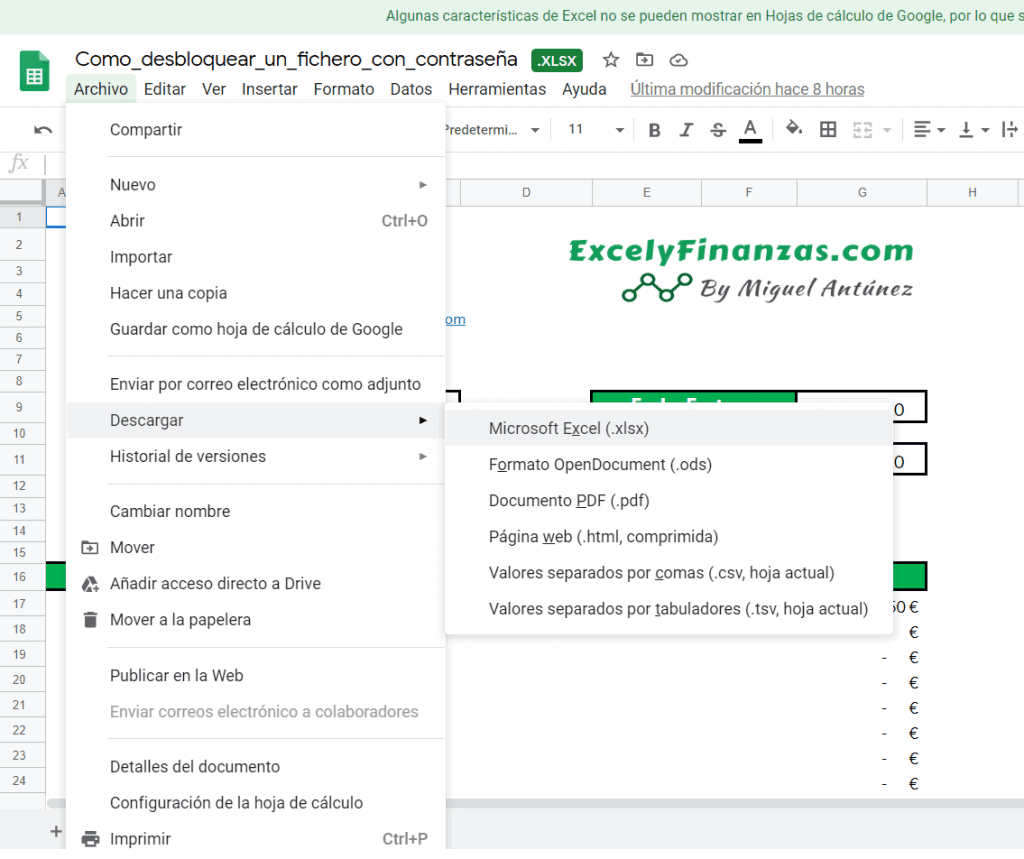Click the Mover folder icon in menu
The width and height of the screenshot is (1024, 859).
click(x=89, y=547)
